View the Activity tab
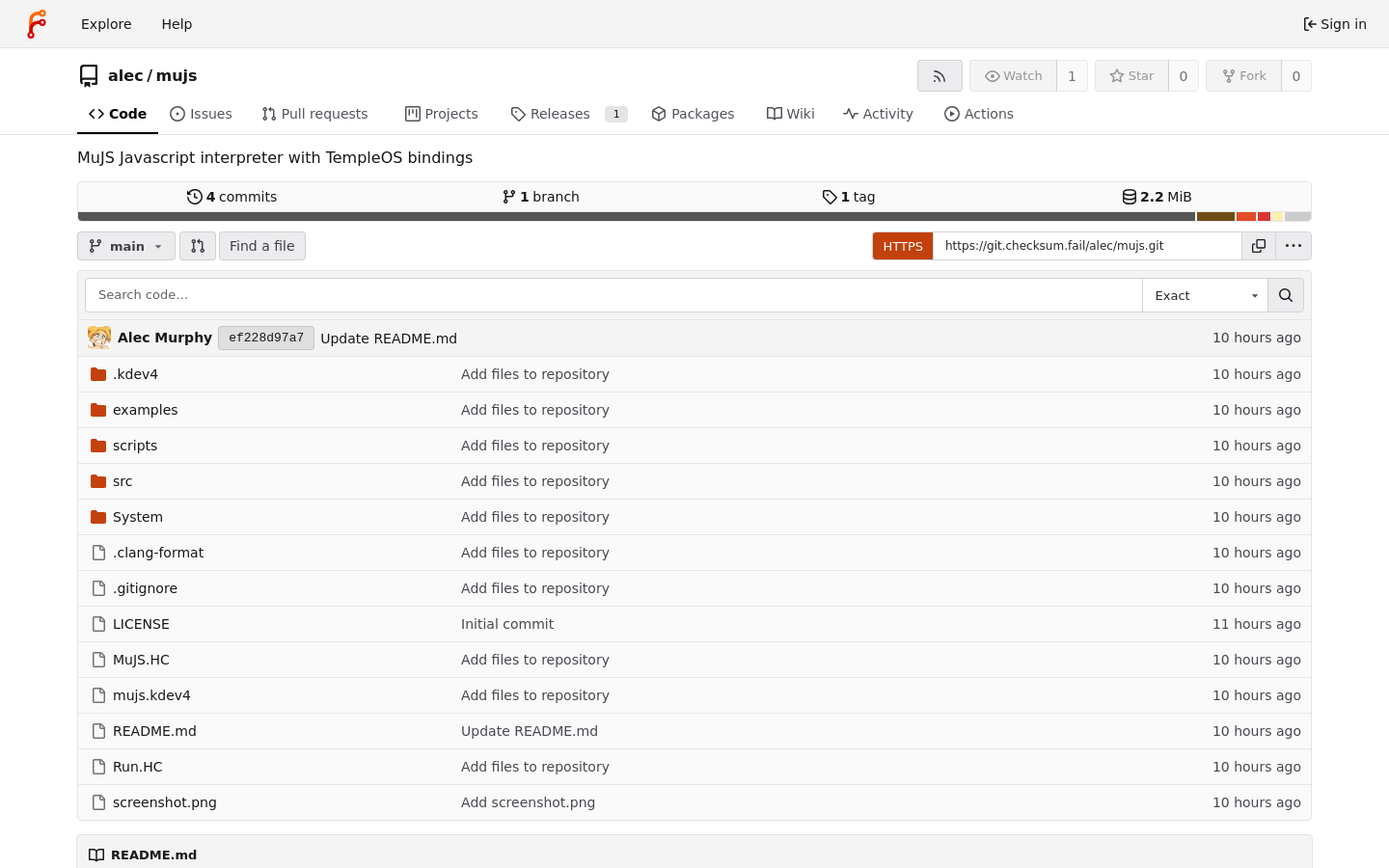 (x=878, y=114)
